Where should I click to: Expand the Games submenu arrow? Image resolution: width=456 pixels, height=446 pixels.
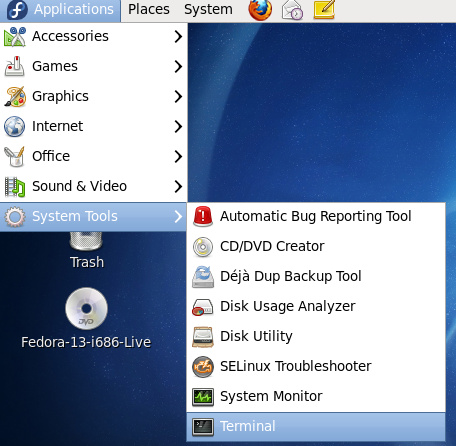point(178,66)
